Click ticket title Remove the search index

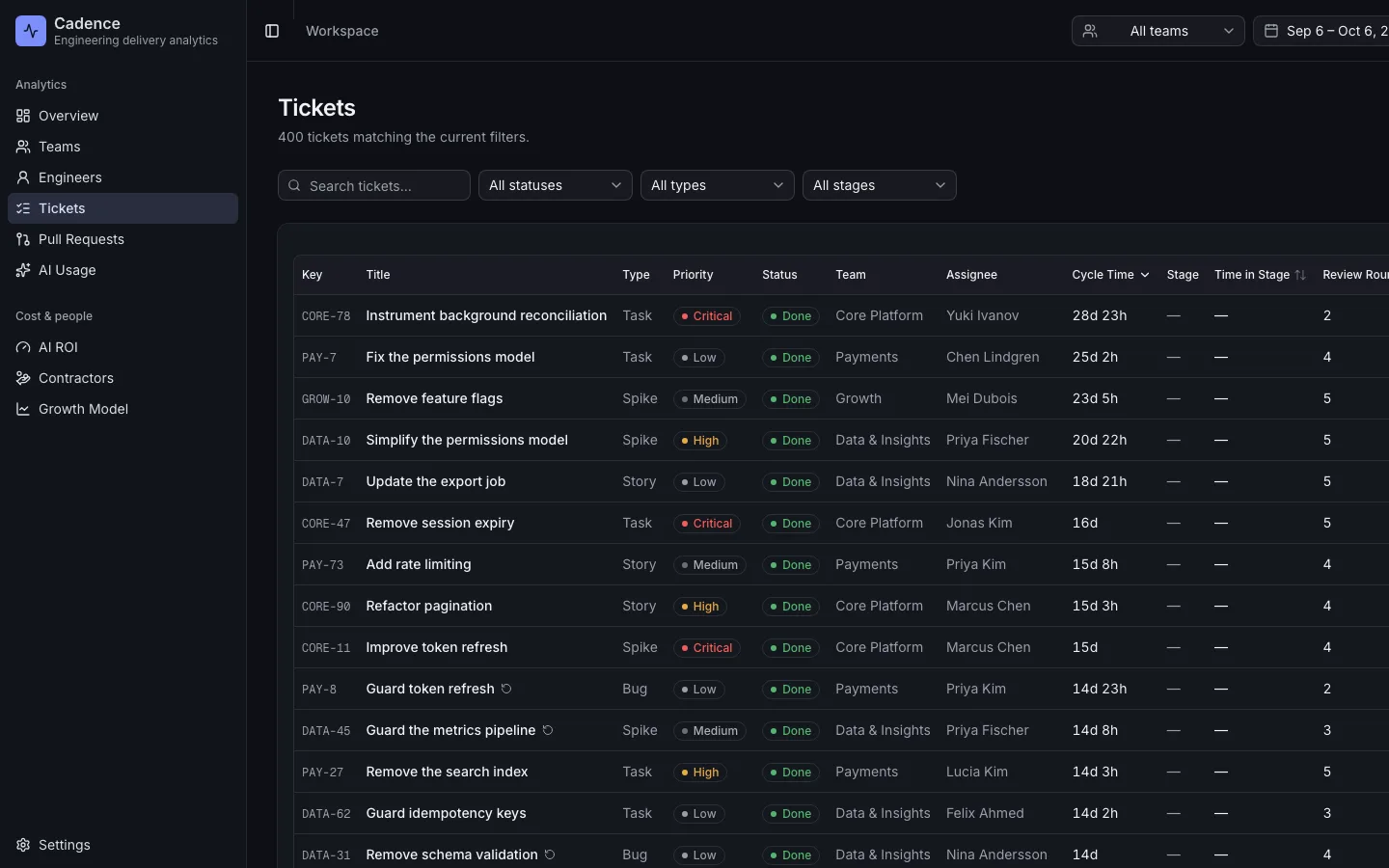click(x=448, y=772)
